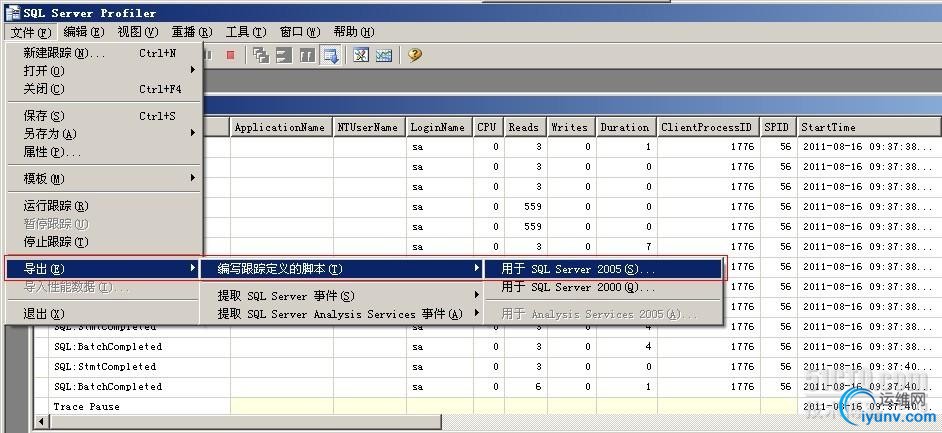Expand 编写跟踪定义的脚本(T) submenu
Screen dimensions: 942x433
(342, 269)
